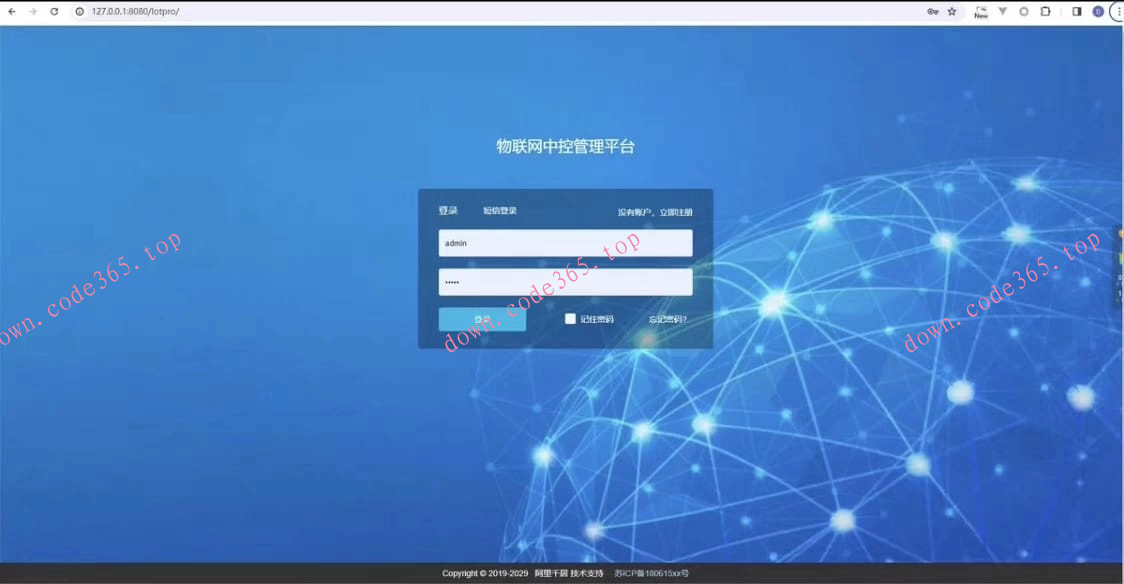Viewport: 1124px width, 584px height.
Task: Select the 登录 login tab
Action: coord(448,212)
